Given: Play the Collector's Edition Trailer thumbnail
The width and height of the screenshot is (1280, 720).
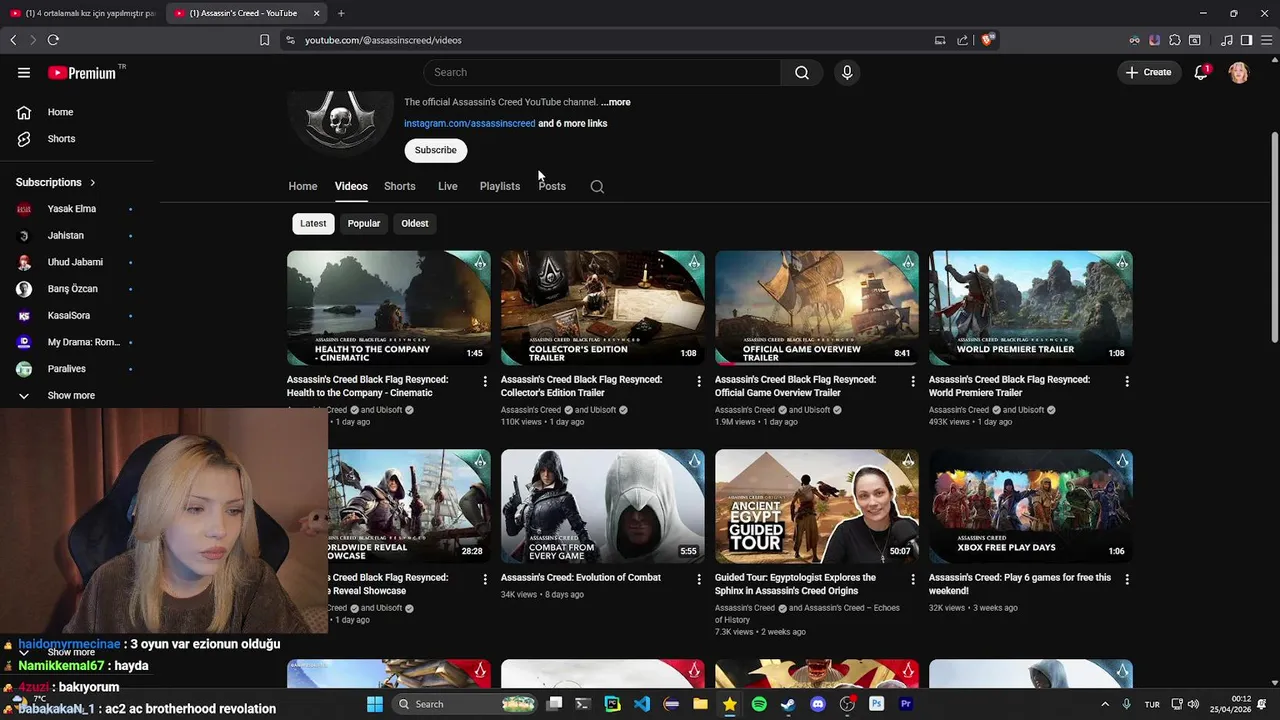Looking at the screenshot, I should pyautogui.click(x=603, y=308).
